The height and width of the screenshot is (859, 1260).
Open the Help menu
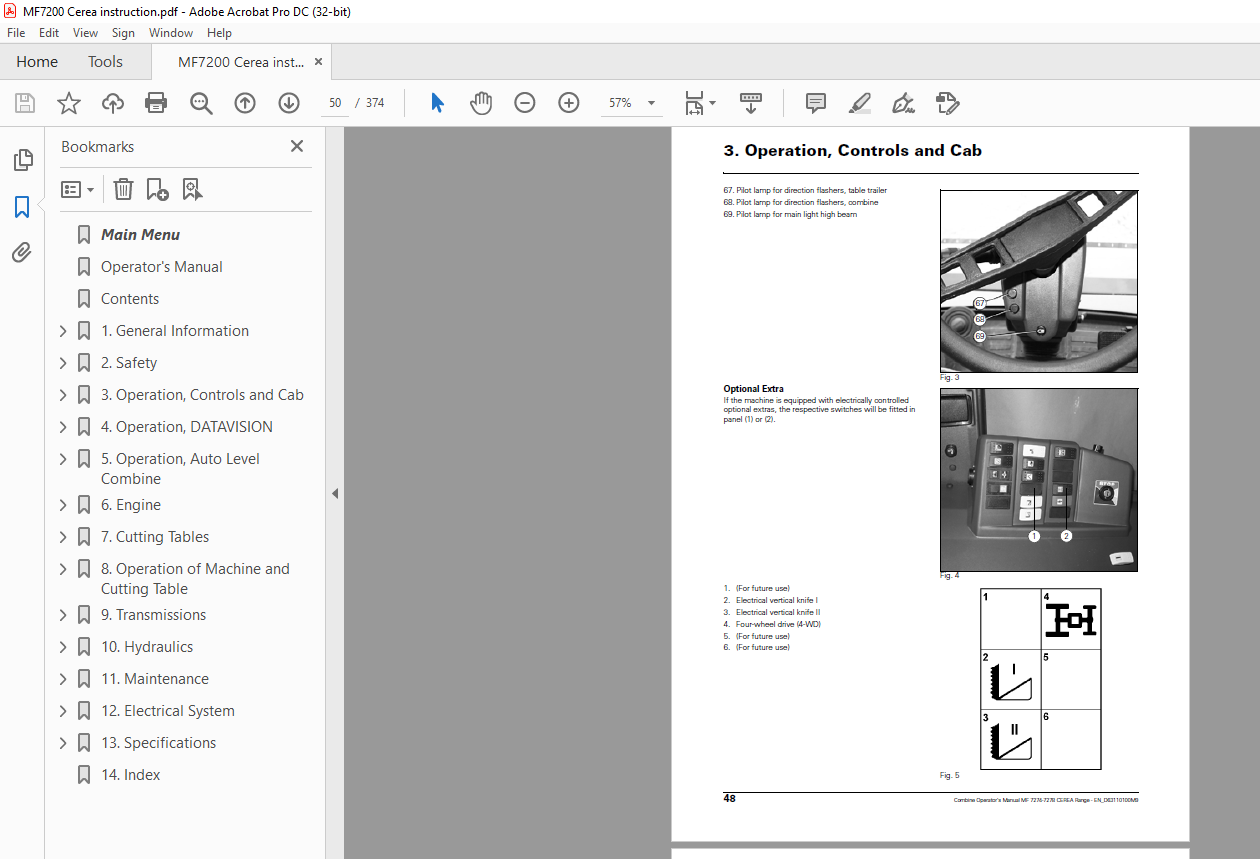[x=219, y=33]
